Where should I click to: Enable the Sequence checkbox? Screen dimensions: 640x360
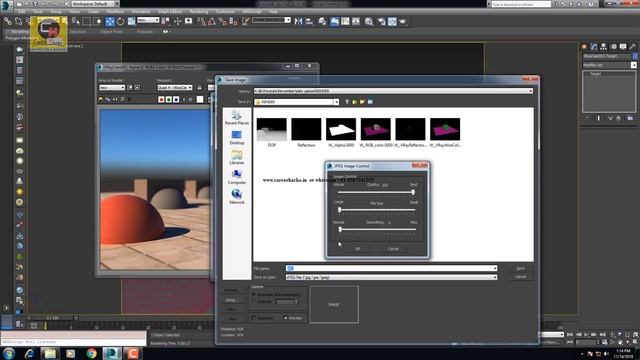pyautogui.click(x=253, y=318)
